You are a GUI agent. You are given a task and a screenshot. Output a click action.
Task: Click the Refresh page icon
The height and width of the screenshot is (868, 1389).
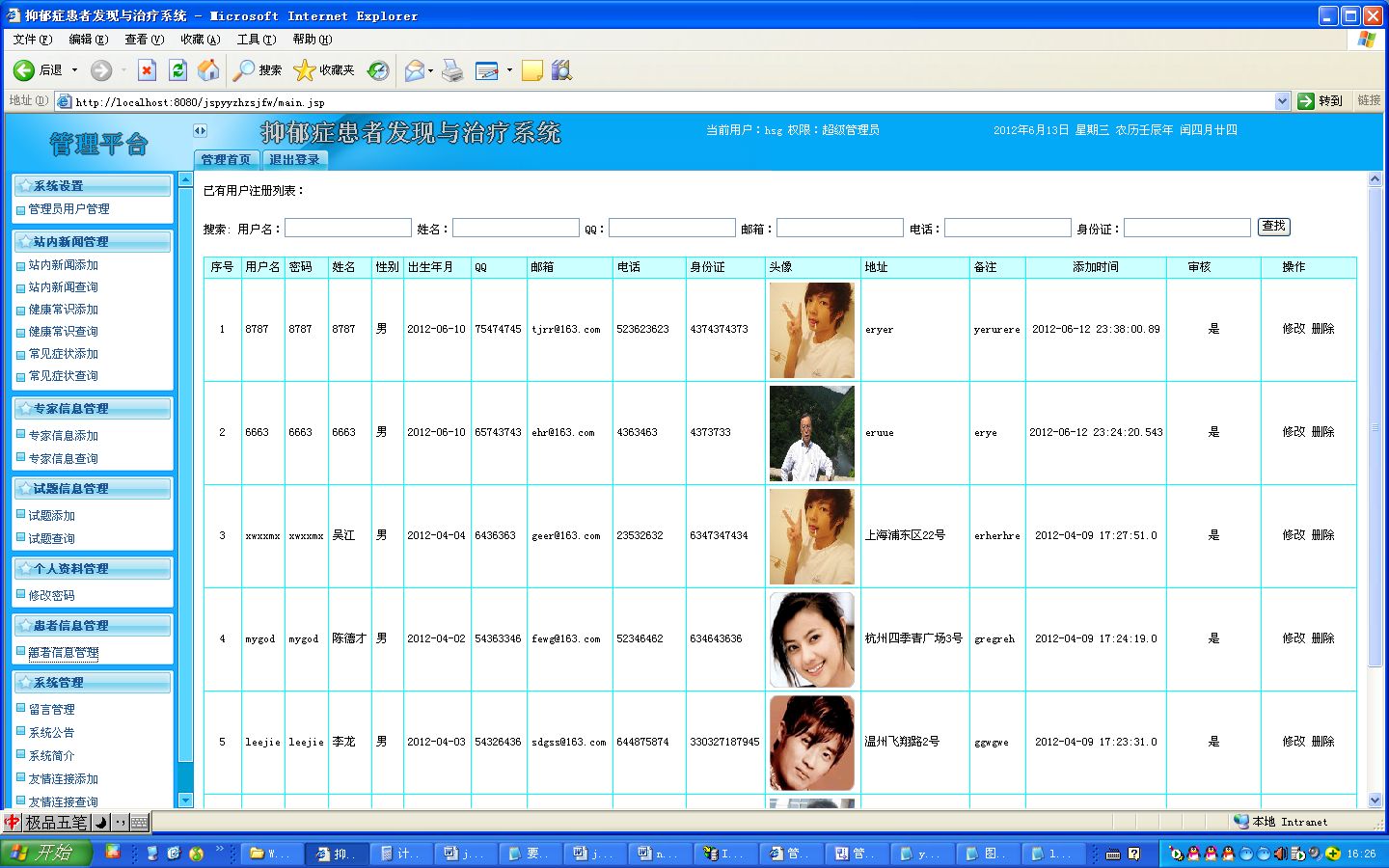[x=177, y=70]
